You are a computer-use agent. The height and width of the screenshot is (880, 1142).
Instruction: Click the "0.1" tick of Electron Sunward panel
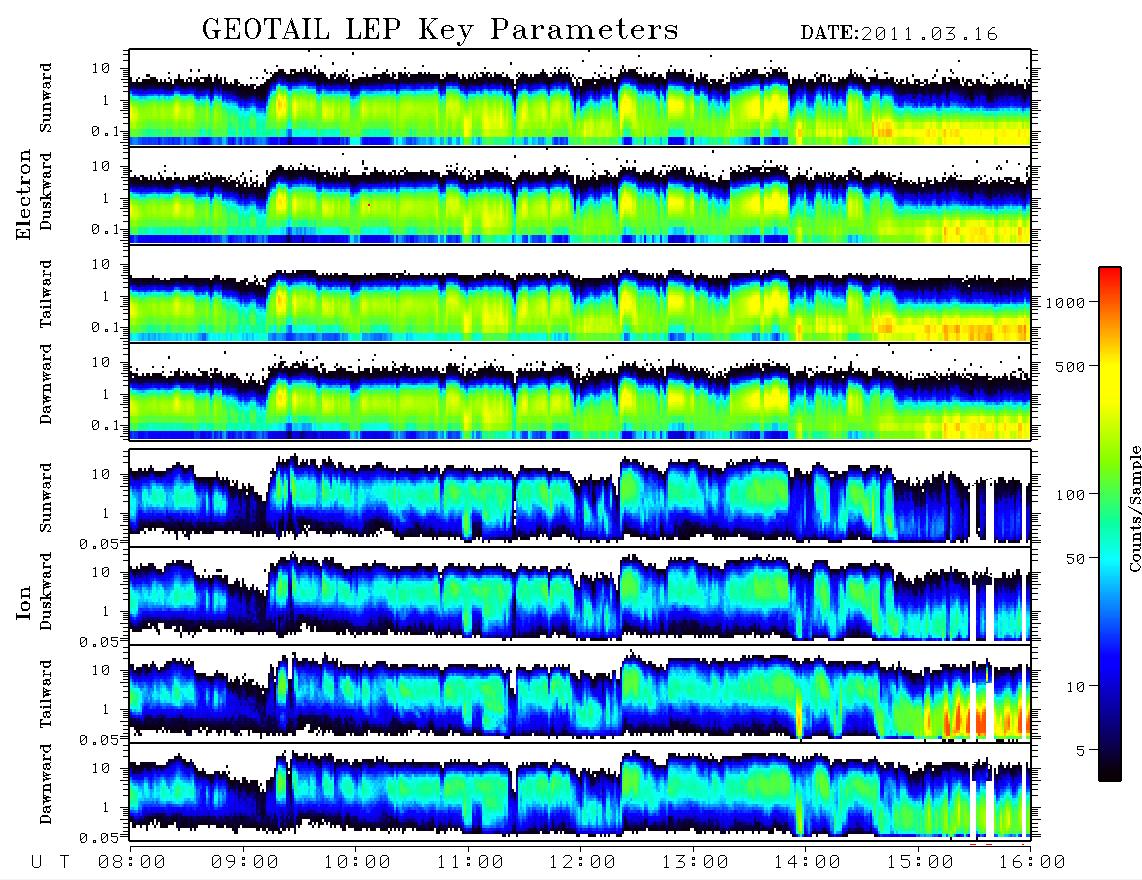tap(105, 131)
